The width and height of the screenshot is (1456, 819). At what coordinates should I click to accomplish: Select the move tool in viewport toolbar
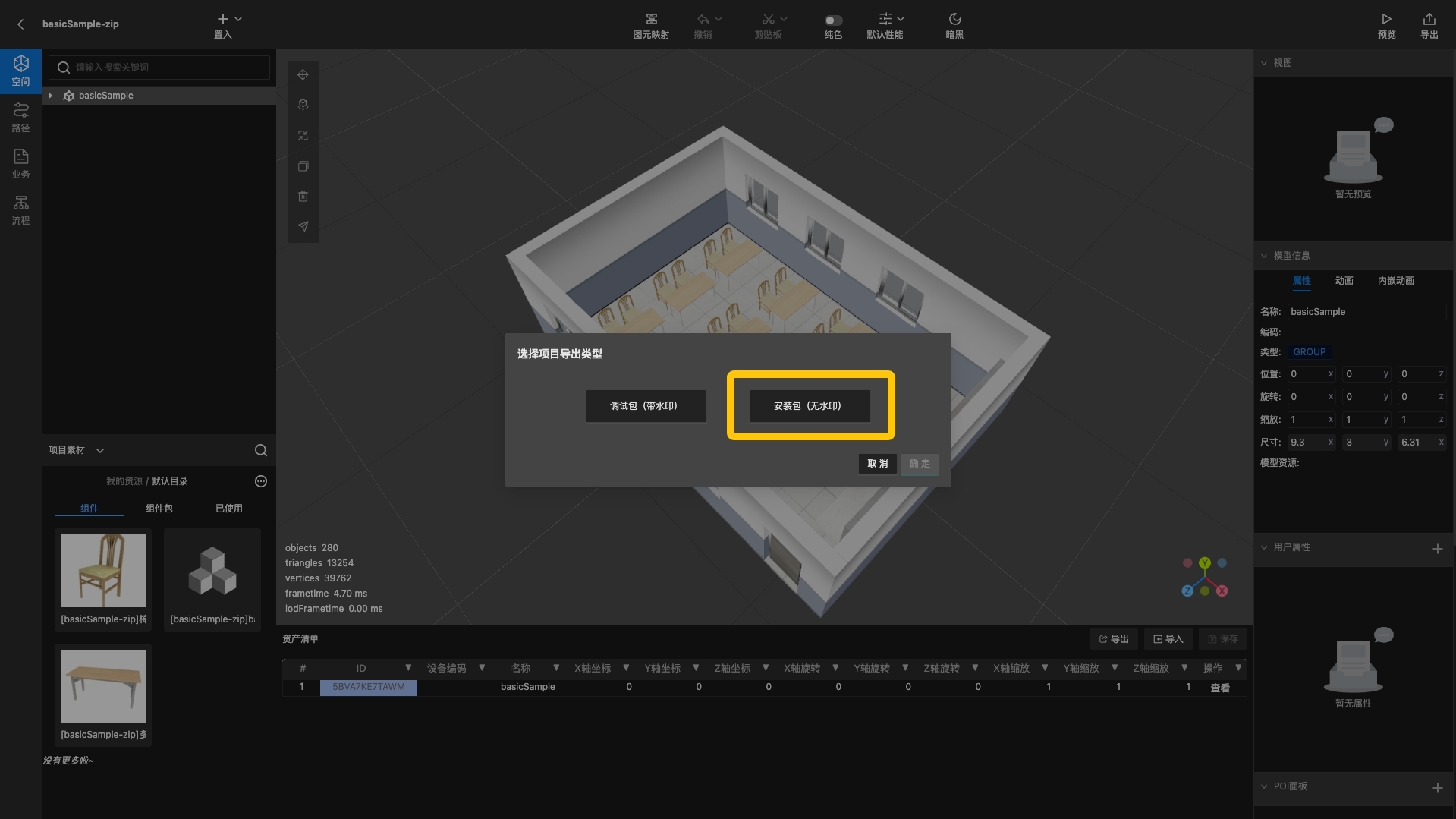tap(303, 74)
